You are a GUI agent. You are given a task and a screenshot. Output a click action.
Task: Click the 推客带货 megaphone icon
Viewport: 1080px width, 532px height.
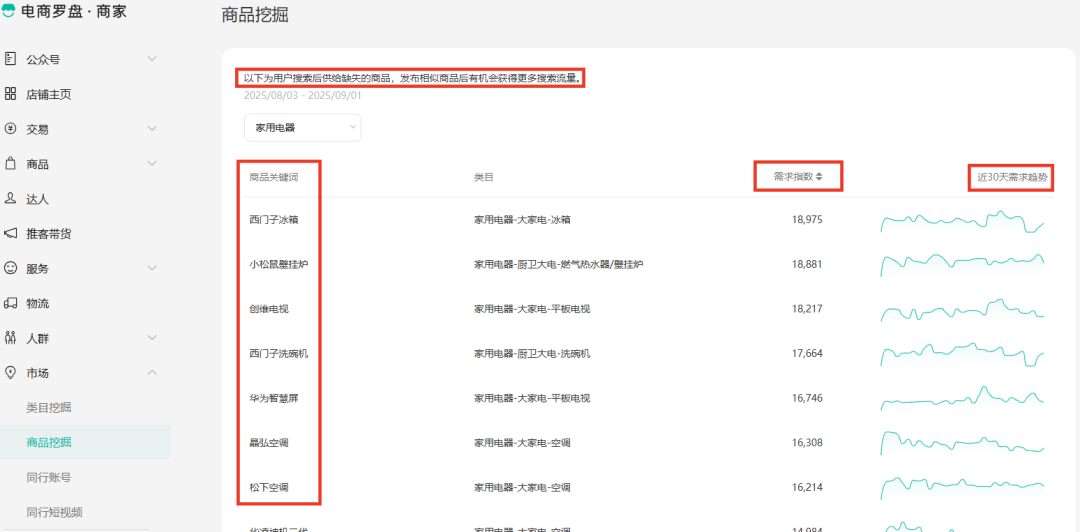11,233
